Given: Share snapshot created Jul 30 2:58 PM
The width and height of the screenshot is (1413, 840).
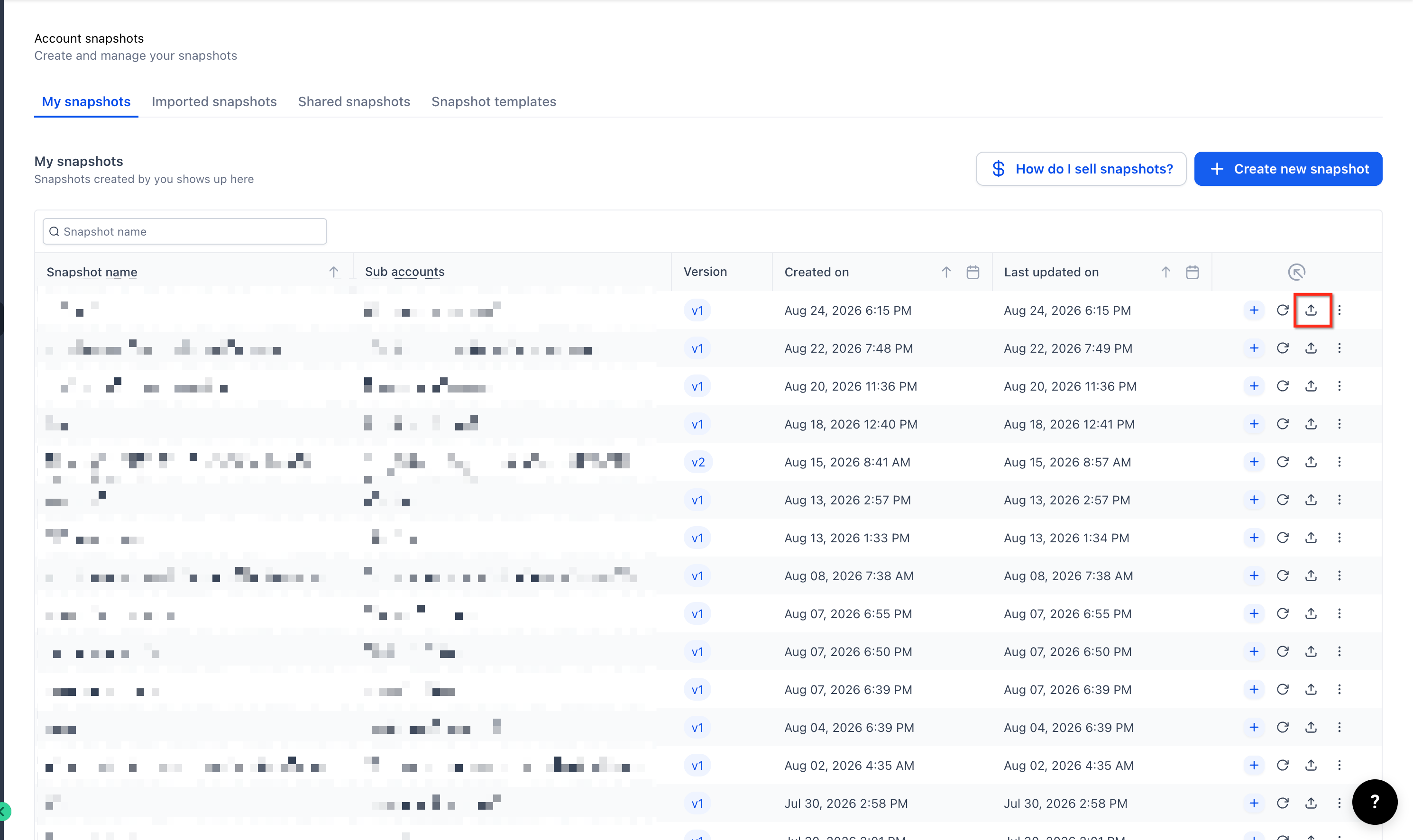Looking at the screenshot, I should point(1311,803).
